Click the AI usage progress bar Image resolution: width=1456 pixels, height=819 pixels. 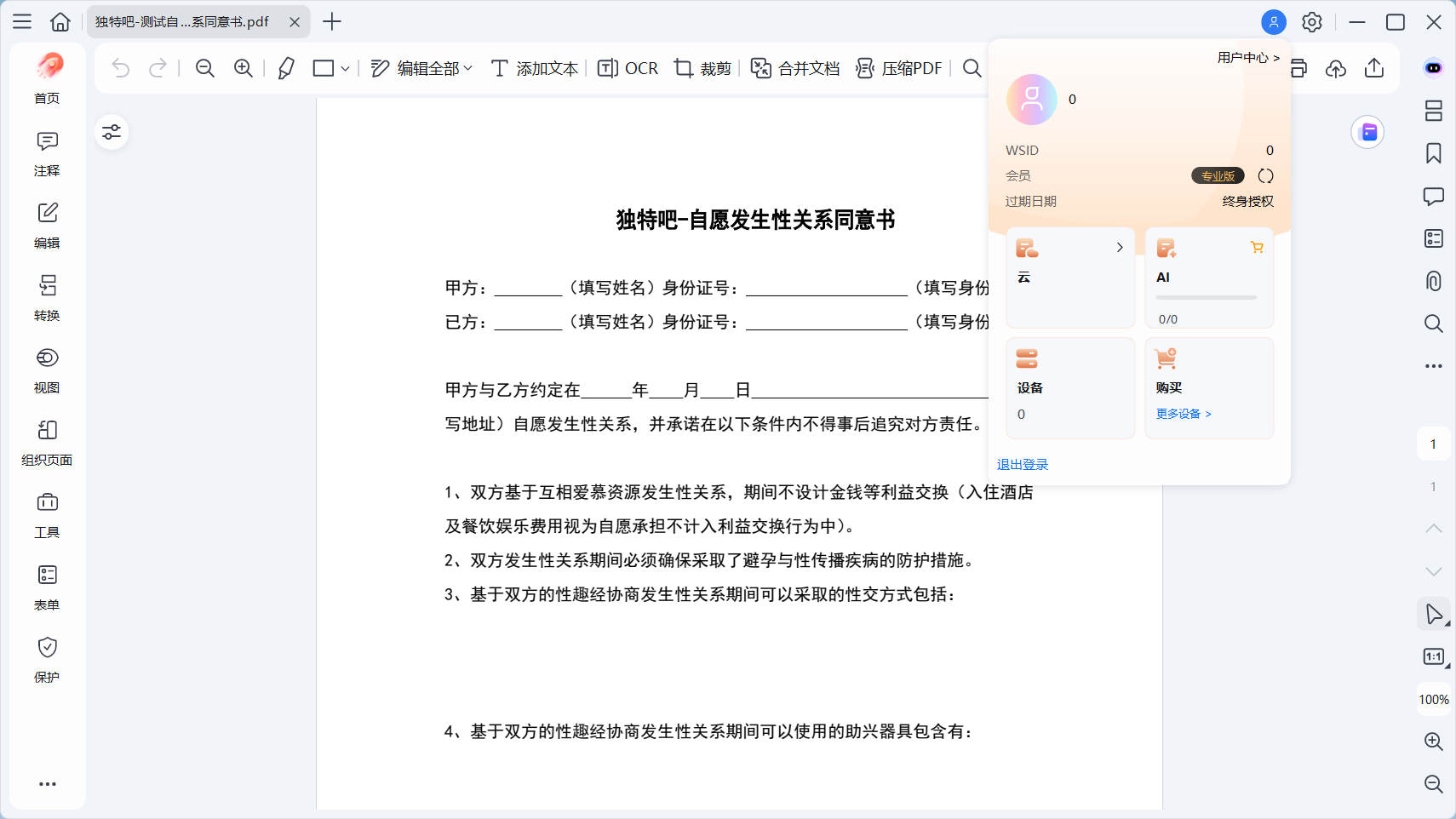click(x=1206, y=297)
